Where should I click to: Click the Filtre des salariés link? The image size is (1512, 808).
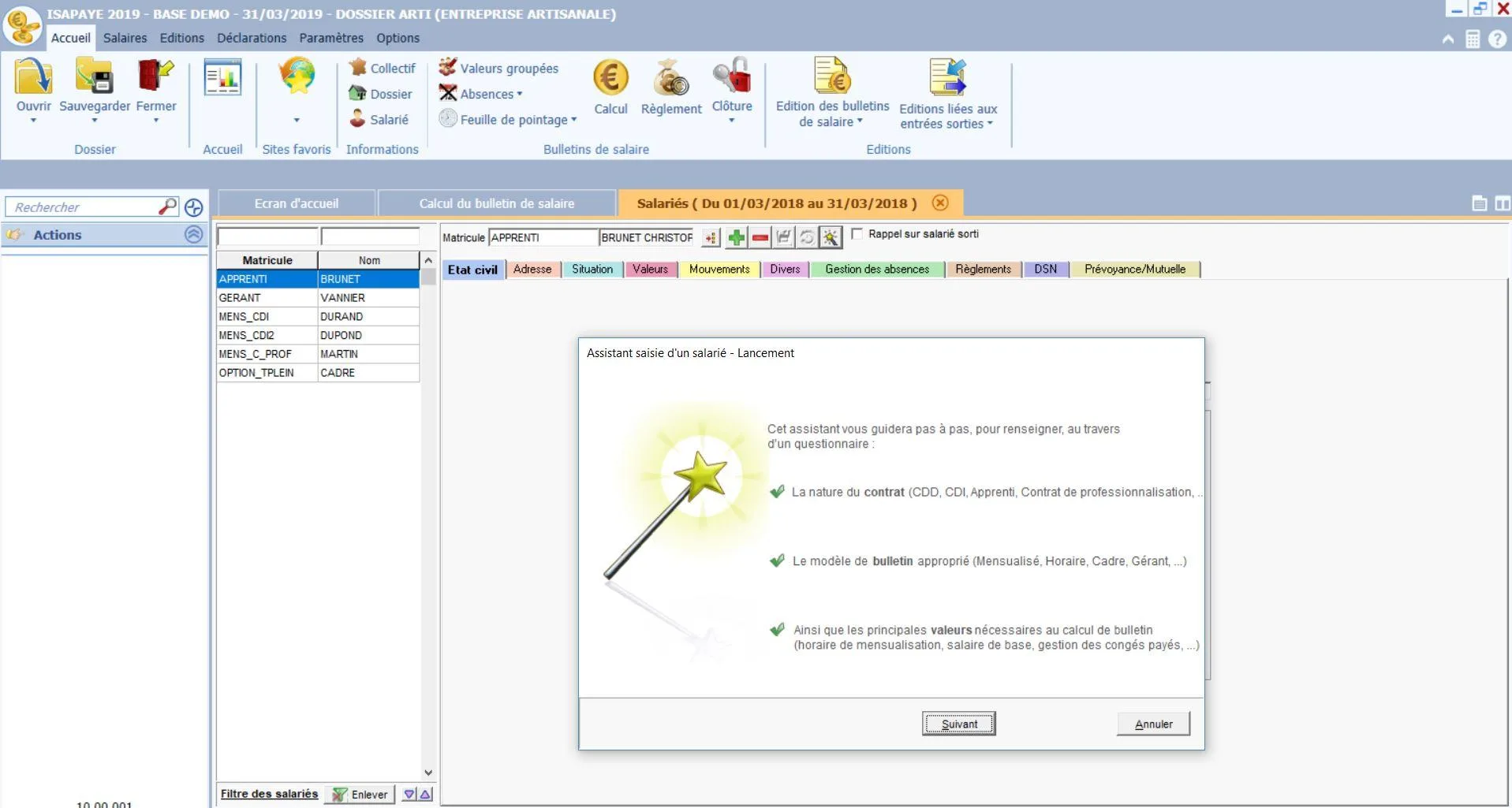pos(269,794)
